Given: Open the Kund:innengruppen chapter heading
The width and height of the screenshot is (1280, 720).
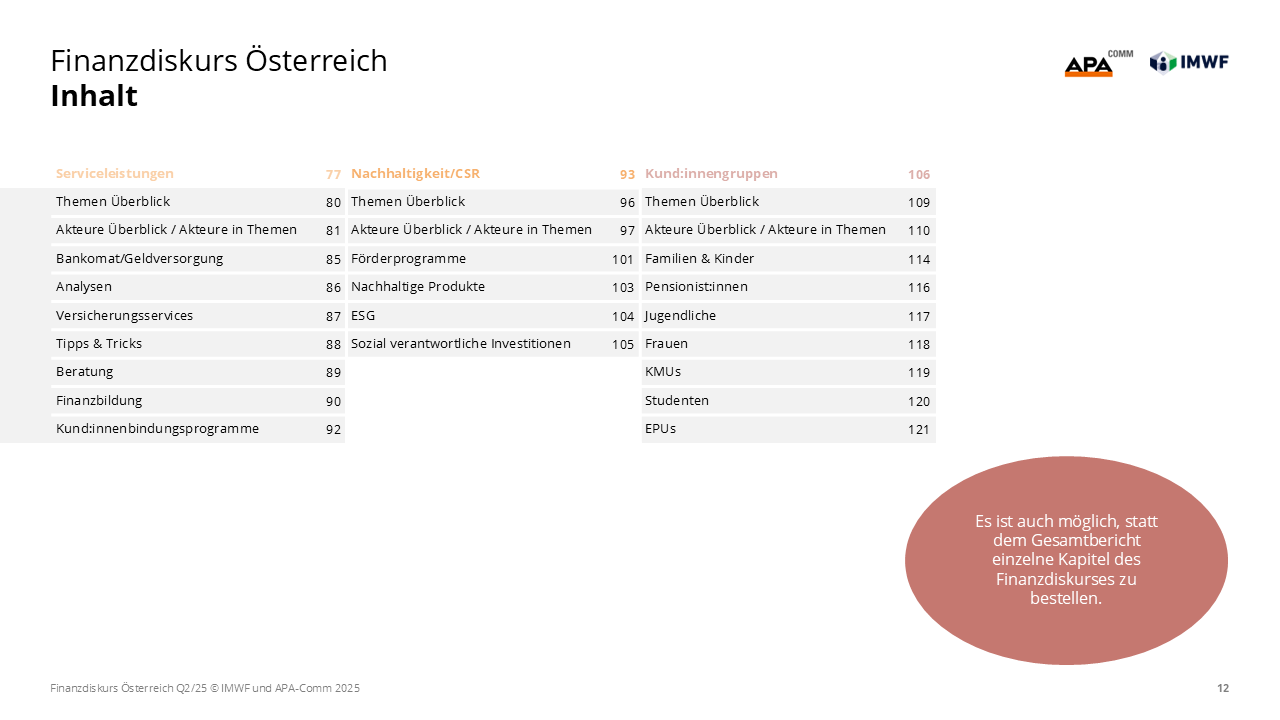Looking at the screenshot, I should click(x=711, y=173).
